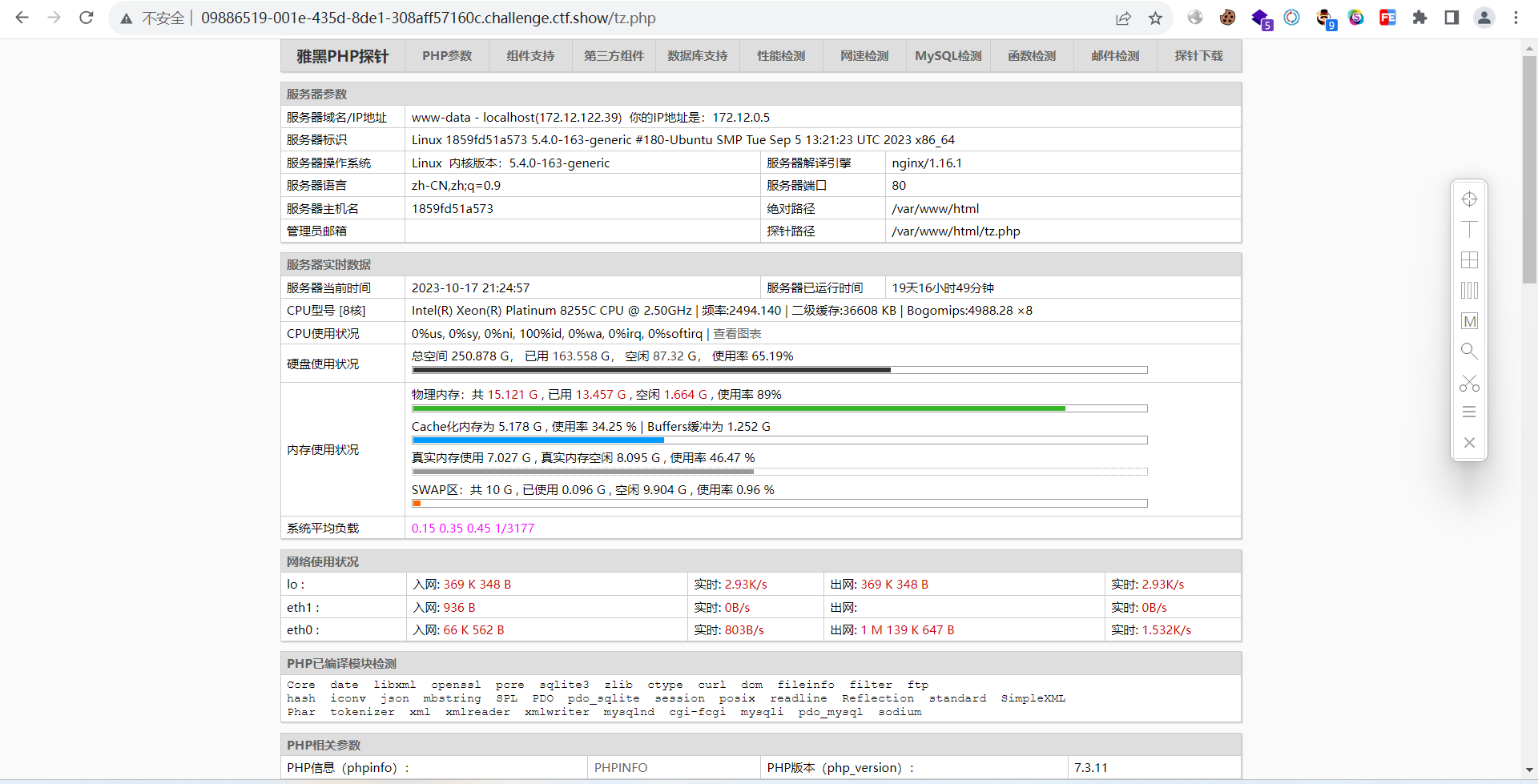Open the PHP参数 tab
The width and height of the screenshot is (1538, 784).
(447, 56)
